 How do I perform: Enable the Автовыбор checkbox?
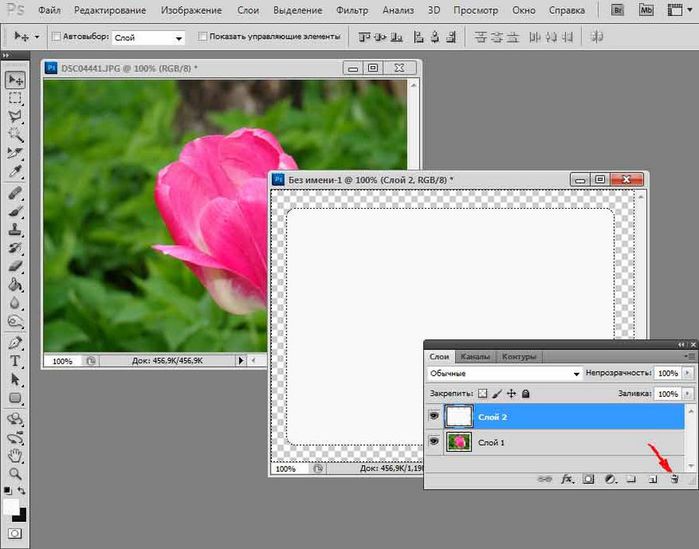[x=55, y=37]
